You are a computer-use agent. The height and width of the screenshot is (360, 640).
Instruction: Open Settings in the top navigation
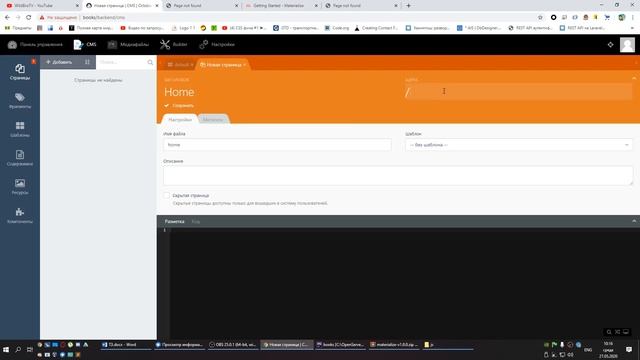click(217, 44)
